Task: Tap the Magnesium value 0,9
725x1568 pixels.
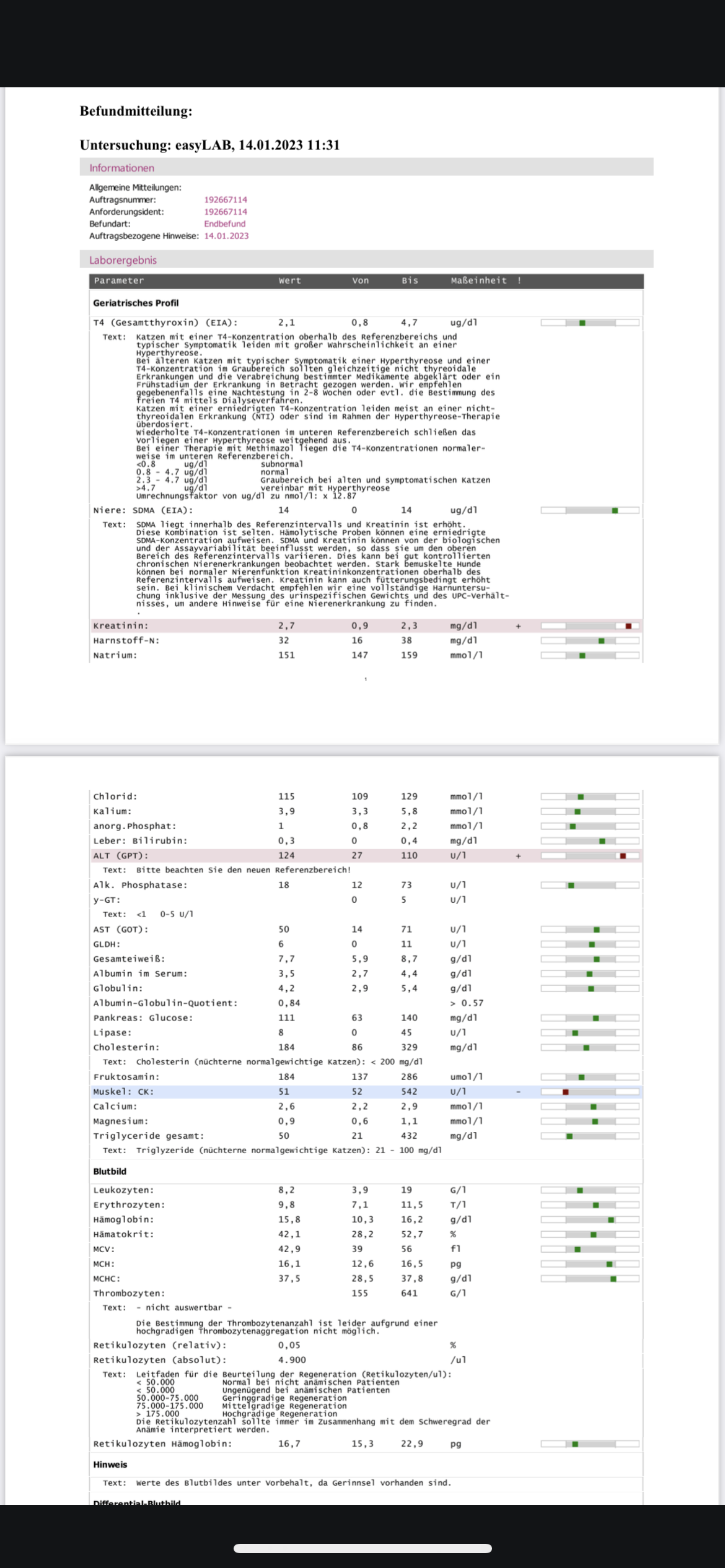Action: pyautogui.click(x=286, y=1121)
